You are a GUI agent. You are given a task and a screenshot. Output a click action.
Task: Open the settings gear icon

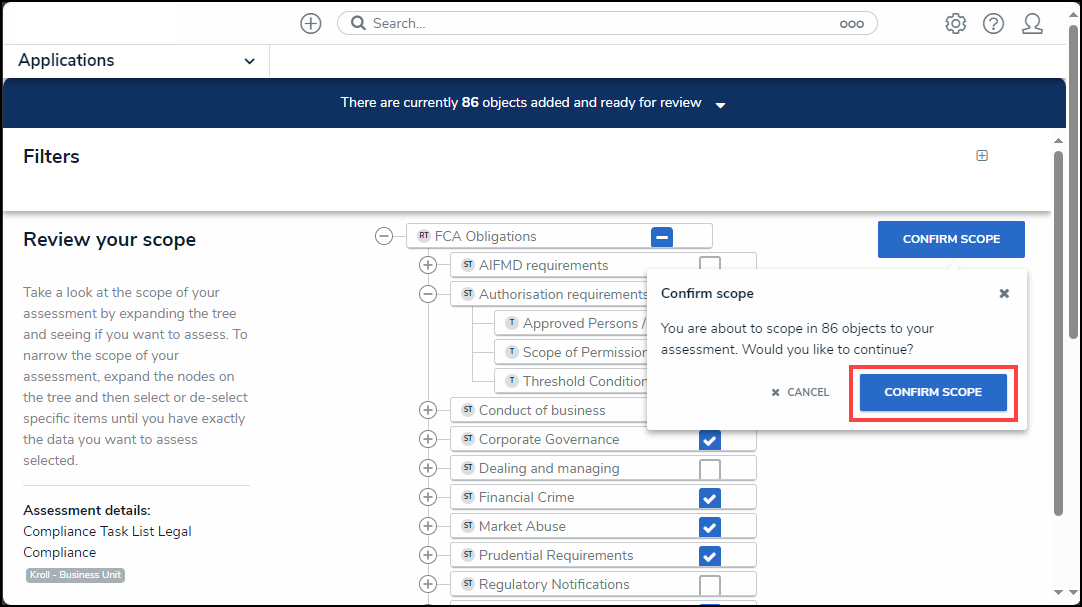[x=955, y=23]
